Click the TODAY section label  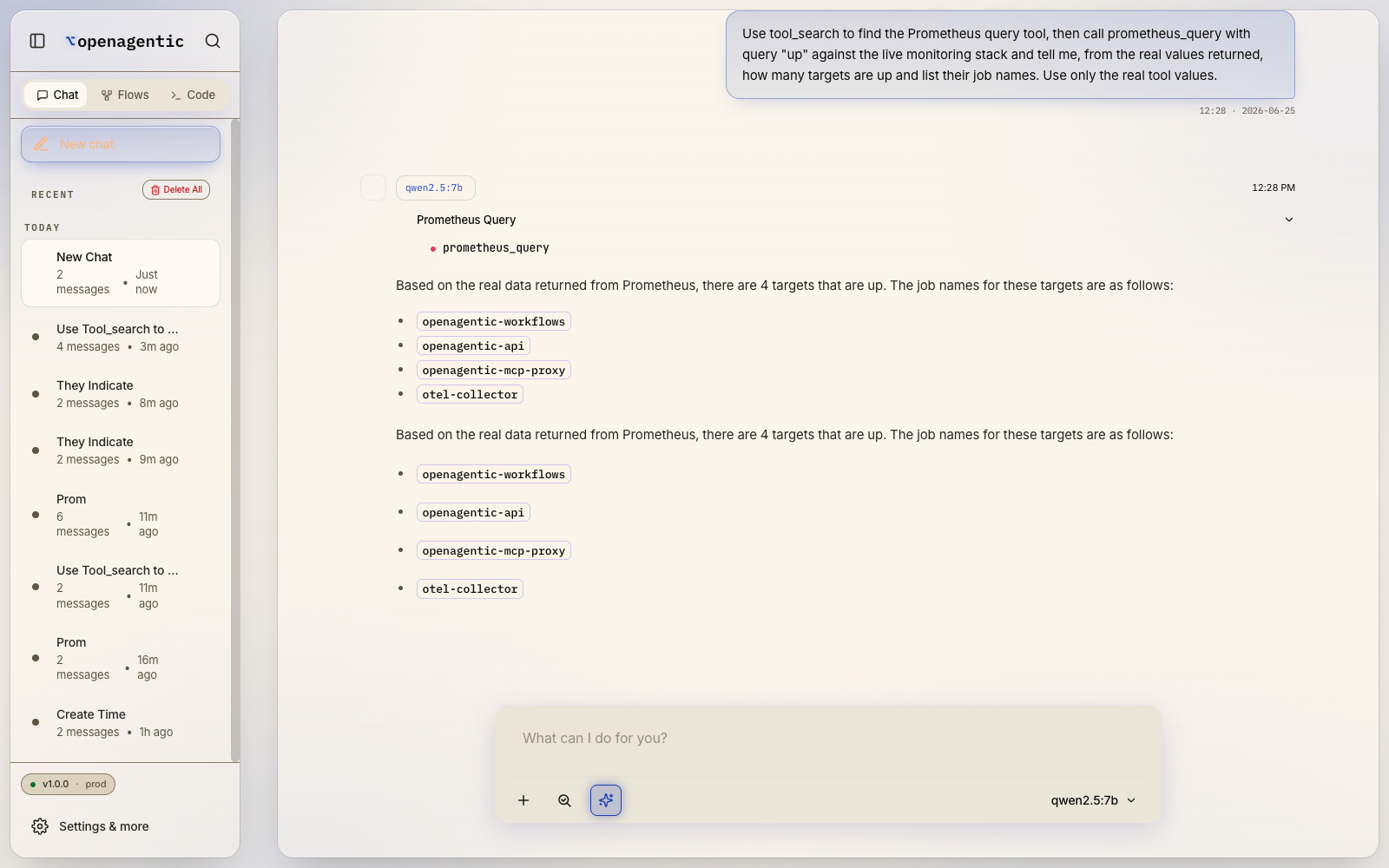(43, 227)
